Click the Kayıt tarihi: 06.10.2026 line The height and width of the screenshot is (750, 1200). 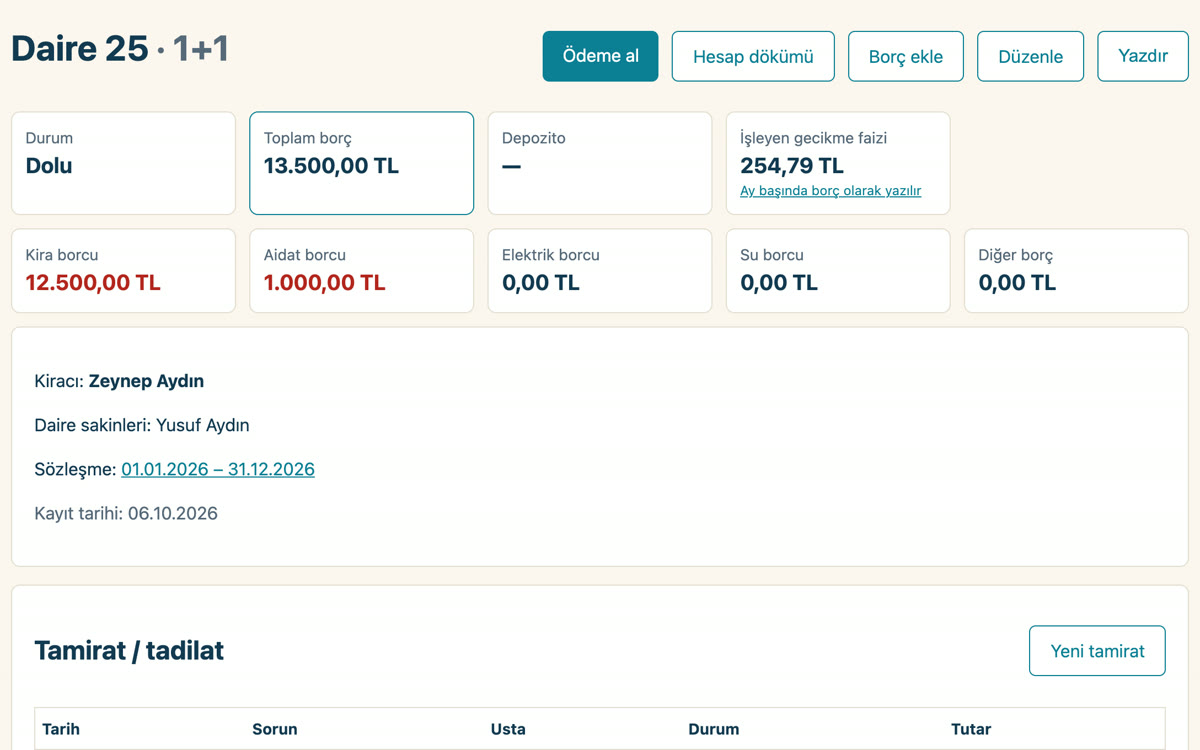click(126, 513)
